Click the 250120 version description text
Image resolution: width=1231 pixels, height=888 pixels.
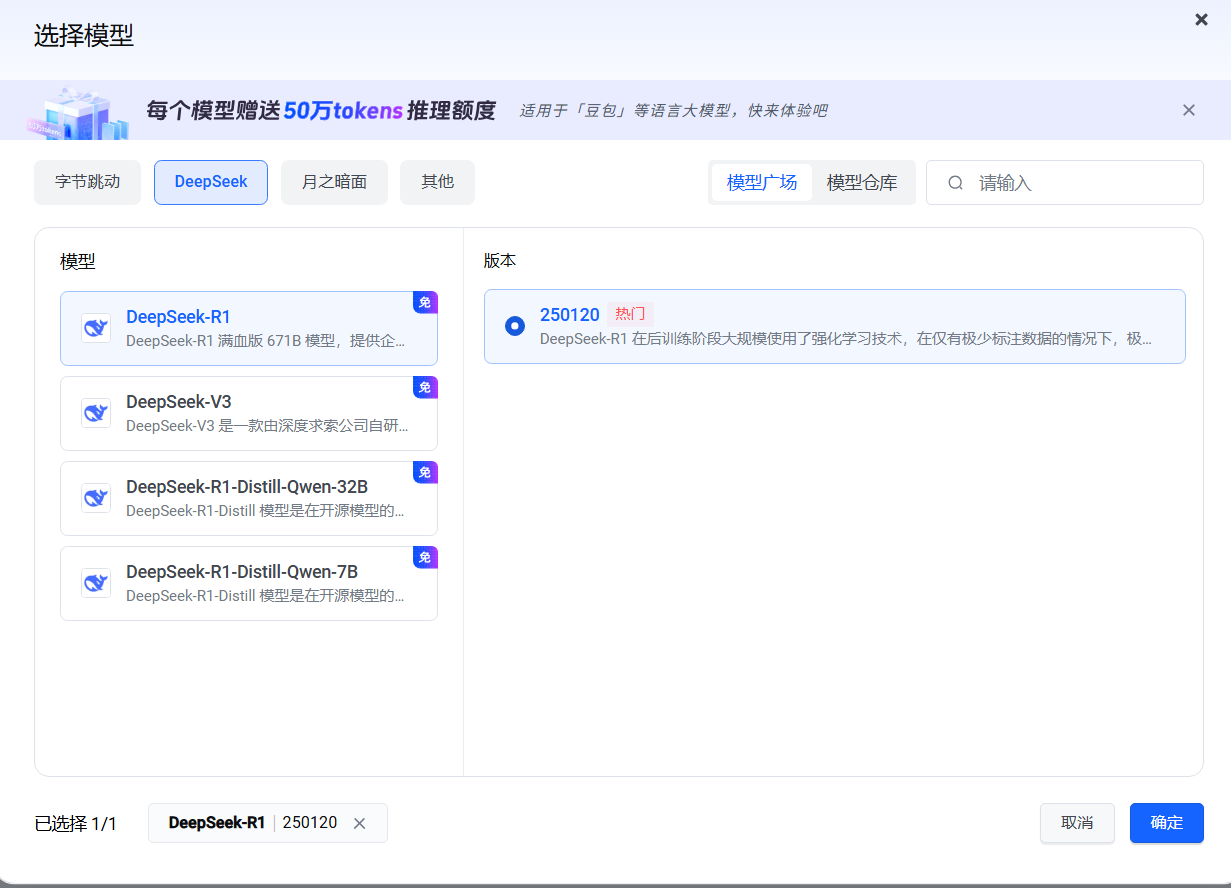846,339
